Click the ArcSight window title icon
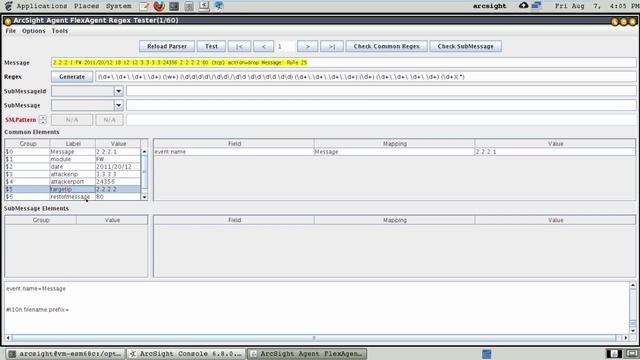 click(7, 21)
